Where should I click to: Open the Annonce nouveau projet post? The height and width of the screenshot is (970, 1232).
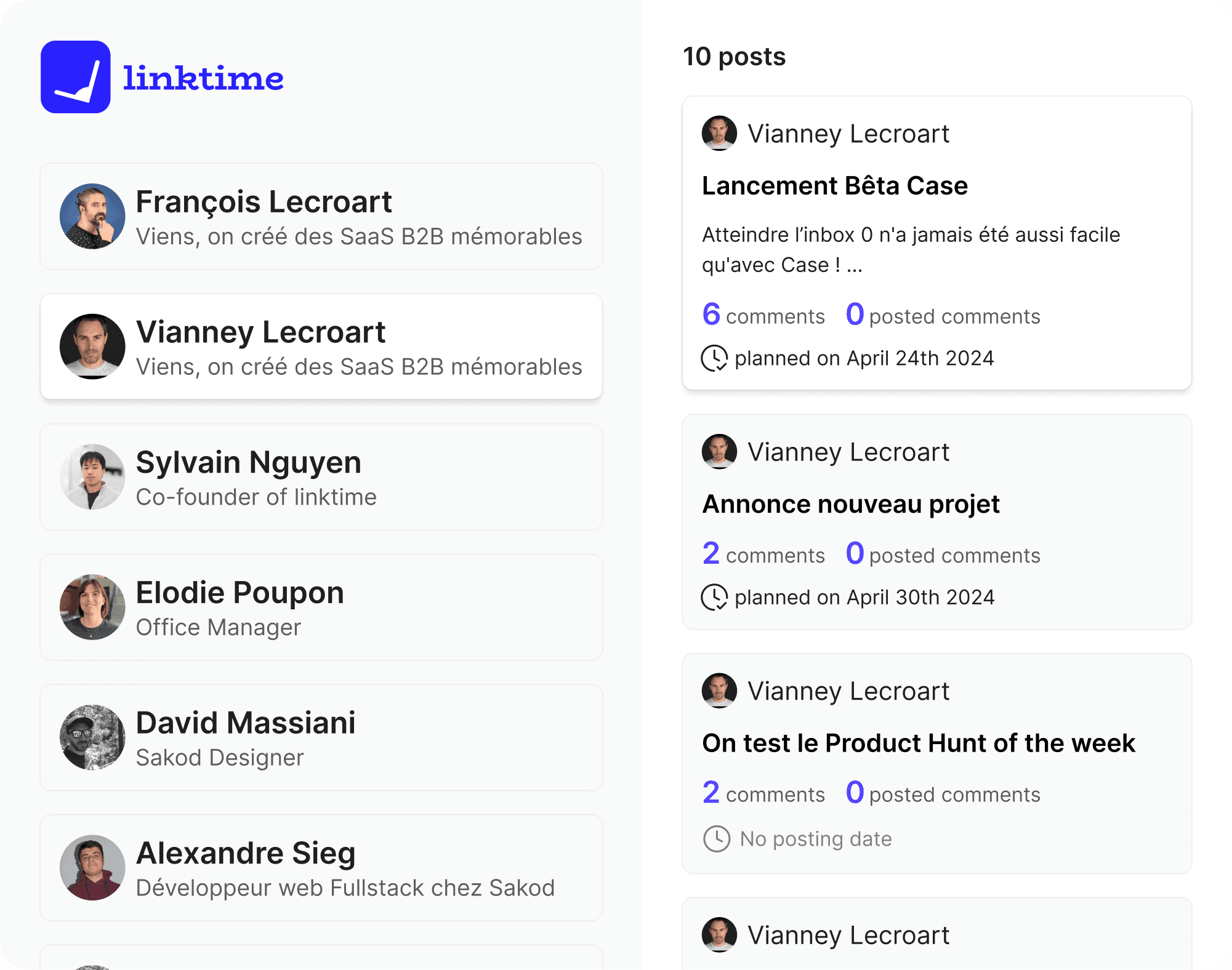[850, 504]
